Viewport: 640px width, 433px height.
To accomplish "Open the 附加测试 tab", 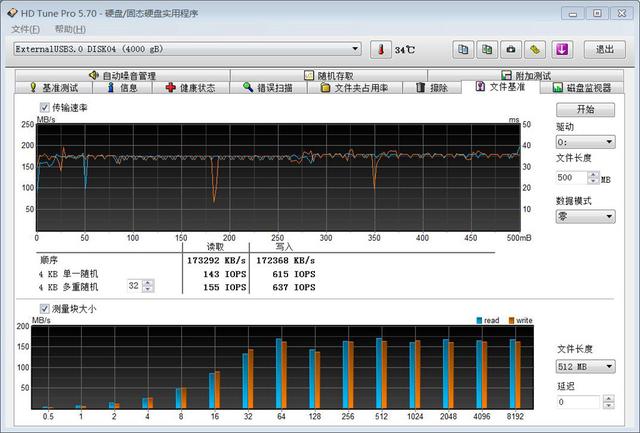I will (x=526, y=75).
